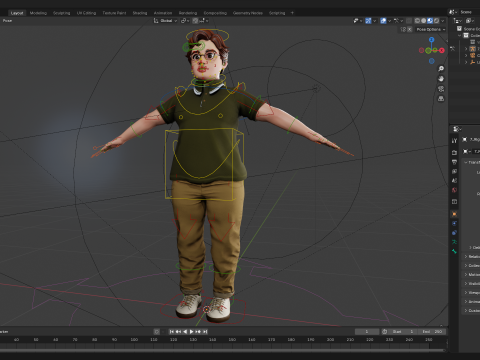
Task: Open the Tool properties tab
Action: (454, 141)
